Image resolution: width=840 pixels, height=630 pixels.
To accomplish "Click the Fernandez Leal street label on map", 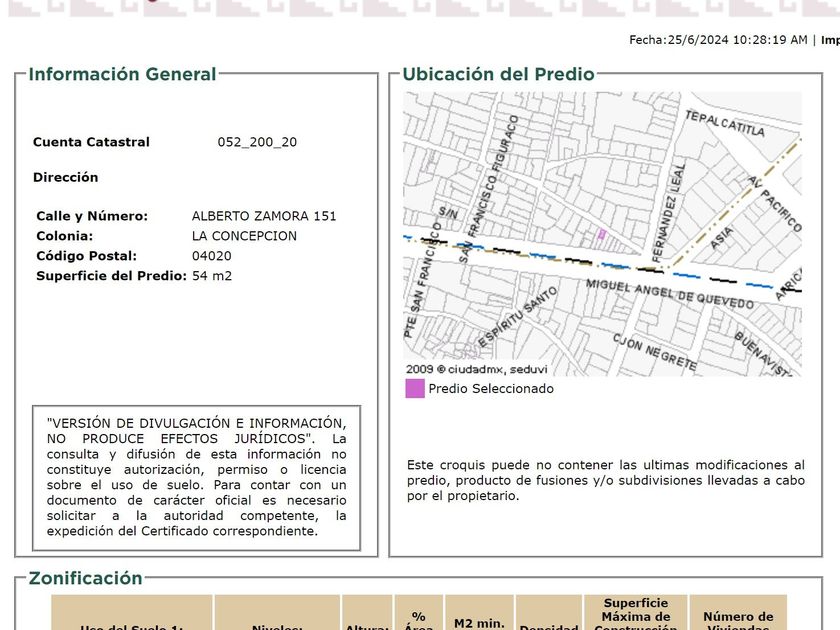I will tap(677, 204).
